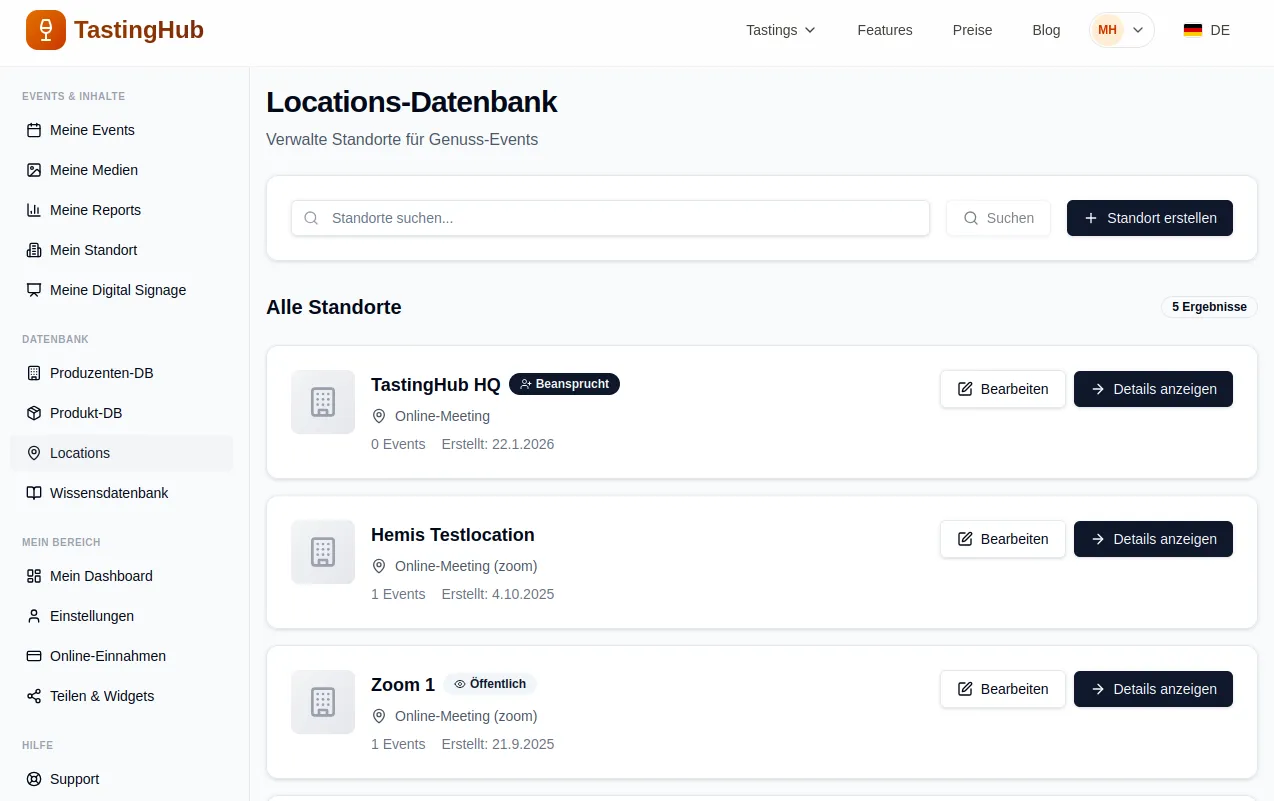Viewport: 1274px width, 801px height.
Task: Open Teilen & Widgets share icon
Action: [34, 696]
